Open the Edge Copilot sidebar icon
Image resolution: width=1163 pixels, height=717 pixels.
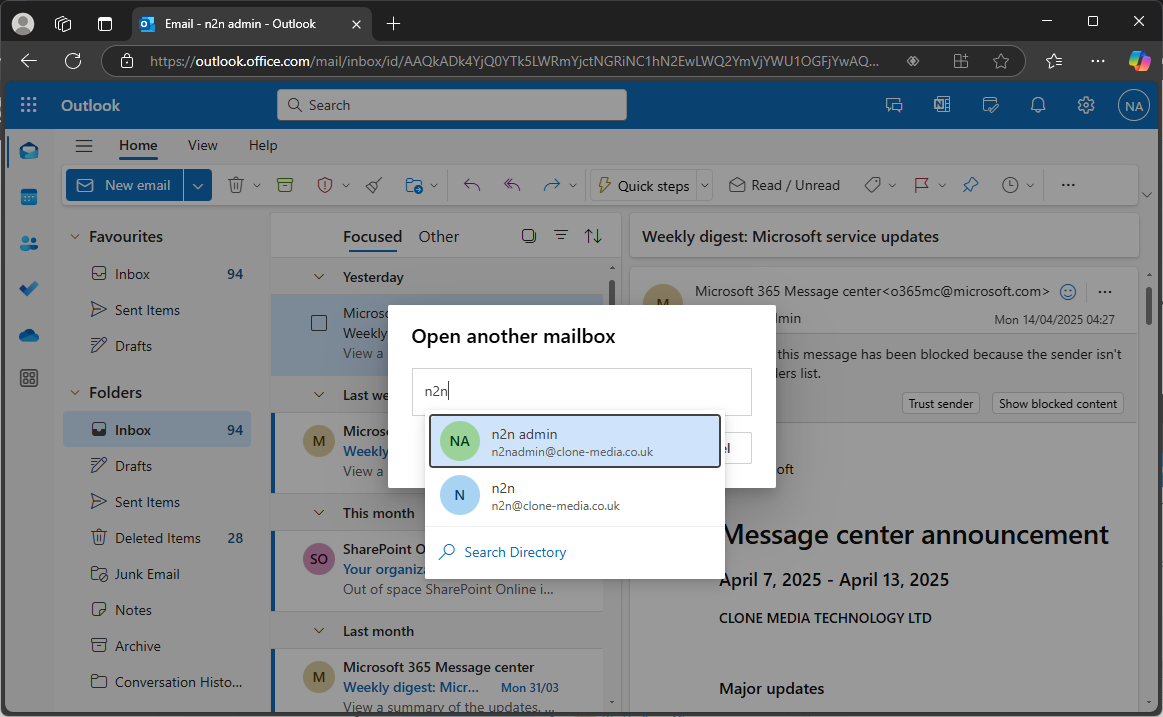(x=1139, y=62)
